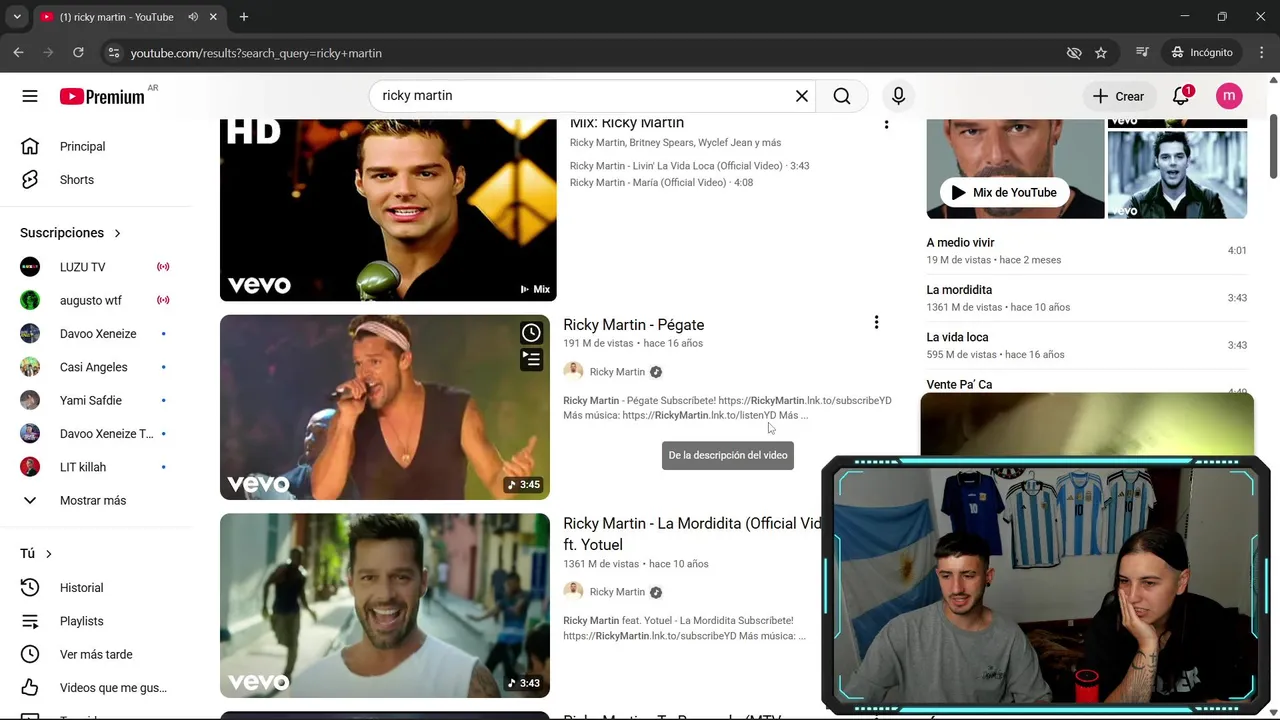This screenshot has width=1280, height=720.
Task: Click Livin' La Vida Loca track line
Action: coord(689,166)
